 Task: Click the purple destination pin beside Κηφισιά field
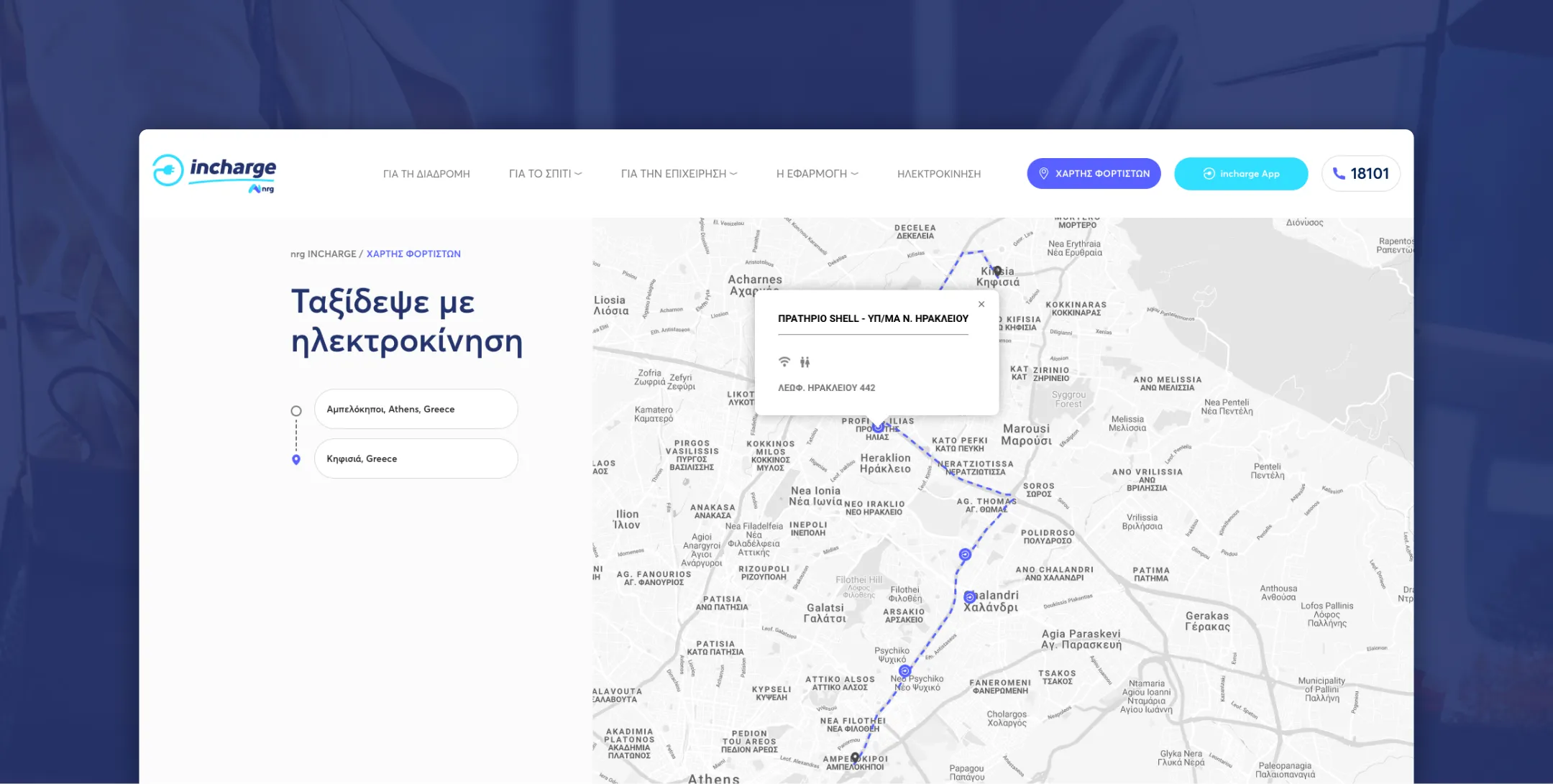click(x=296, y=459)
